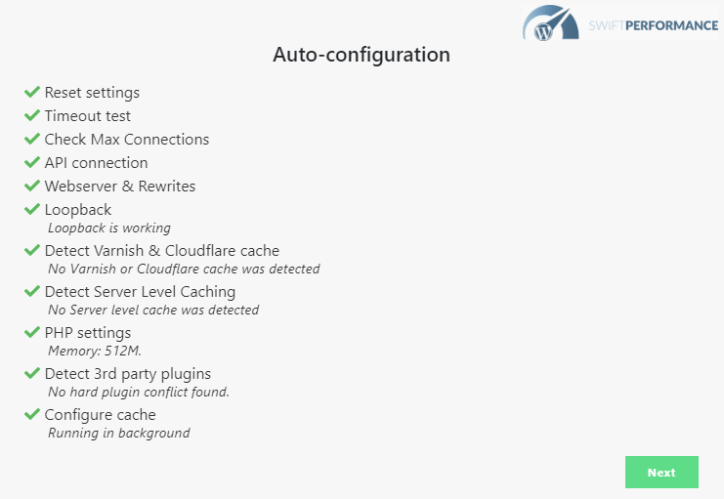Click the checkmark next to Detect Server Level Caching
This screenshot has width=724, height=499.
(32, 291)
